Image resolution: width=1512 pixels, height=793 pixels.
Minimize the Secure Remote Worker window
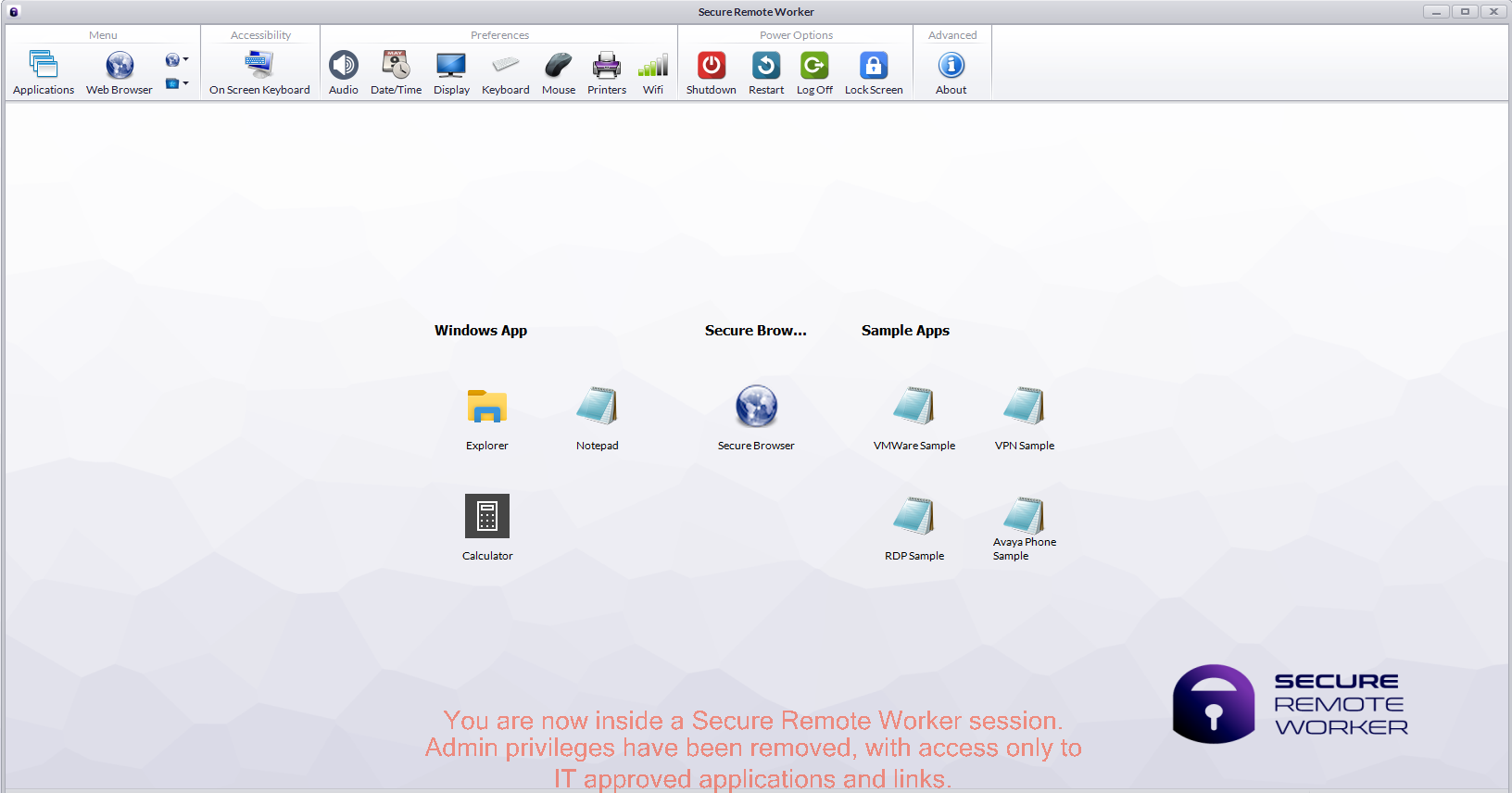(1437, 11)
